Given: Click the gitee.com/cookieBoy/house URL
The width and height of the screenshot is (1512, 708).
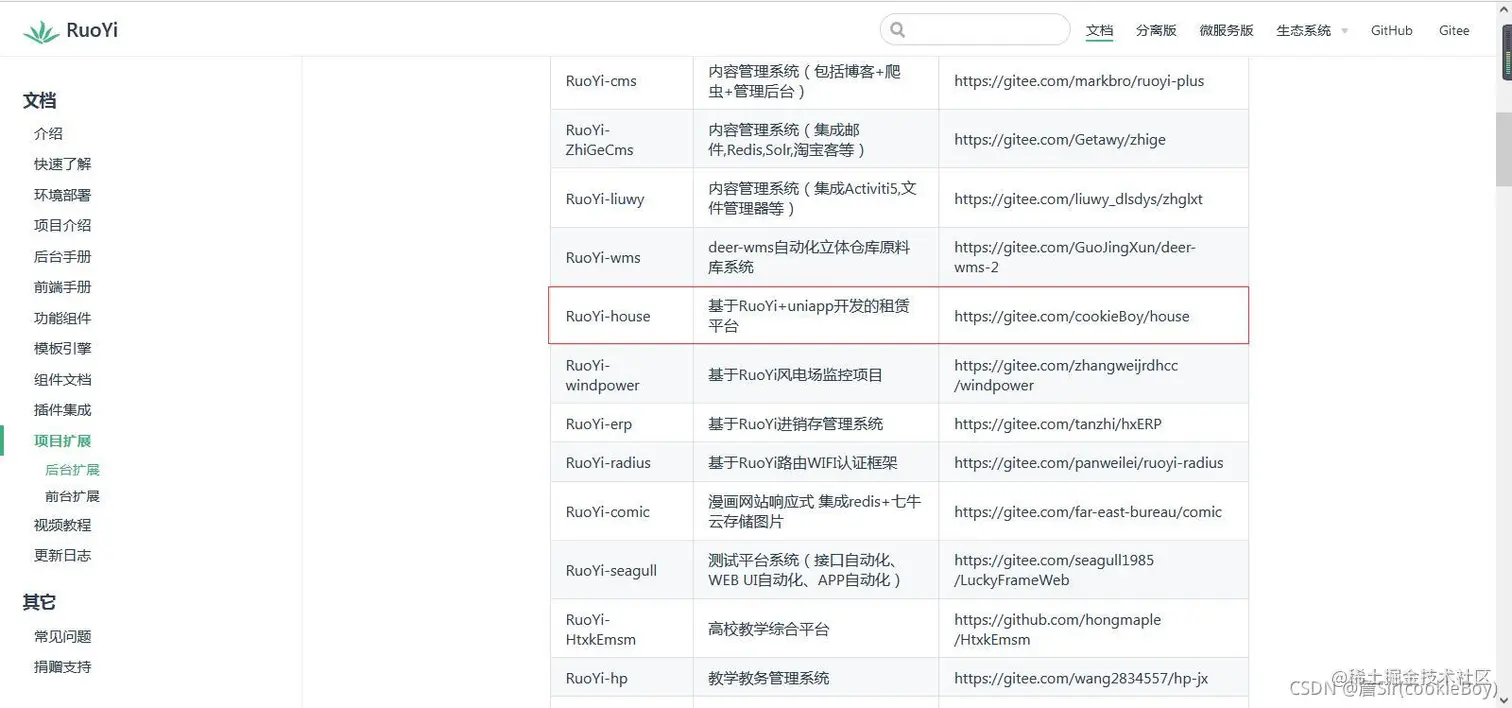Looking at the screenshot, I should tap(1072, 316).
